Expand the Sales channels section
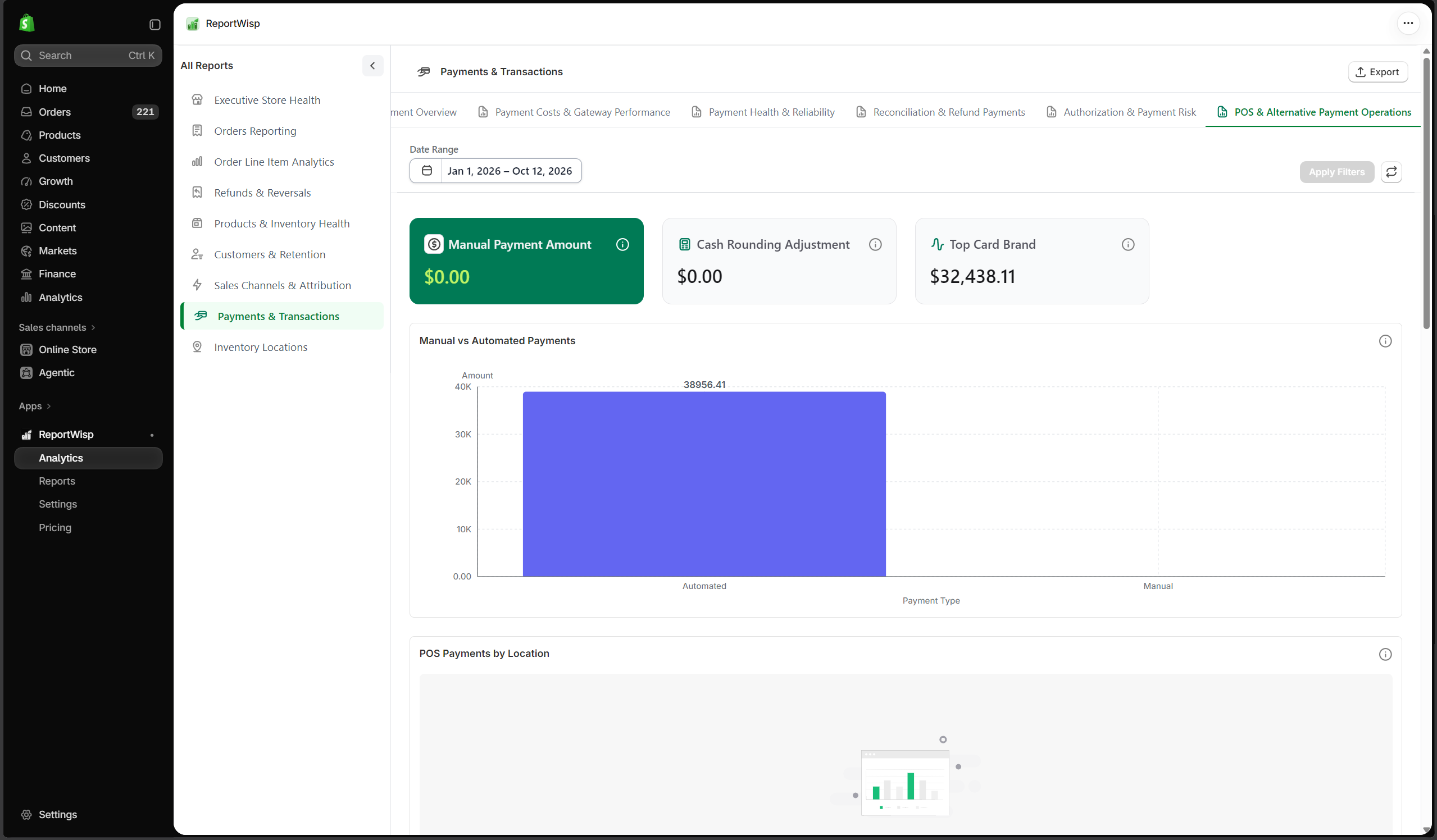This screenshot has height=840, width=1437. tap(57, 327)
